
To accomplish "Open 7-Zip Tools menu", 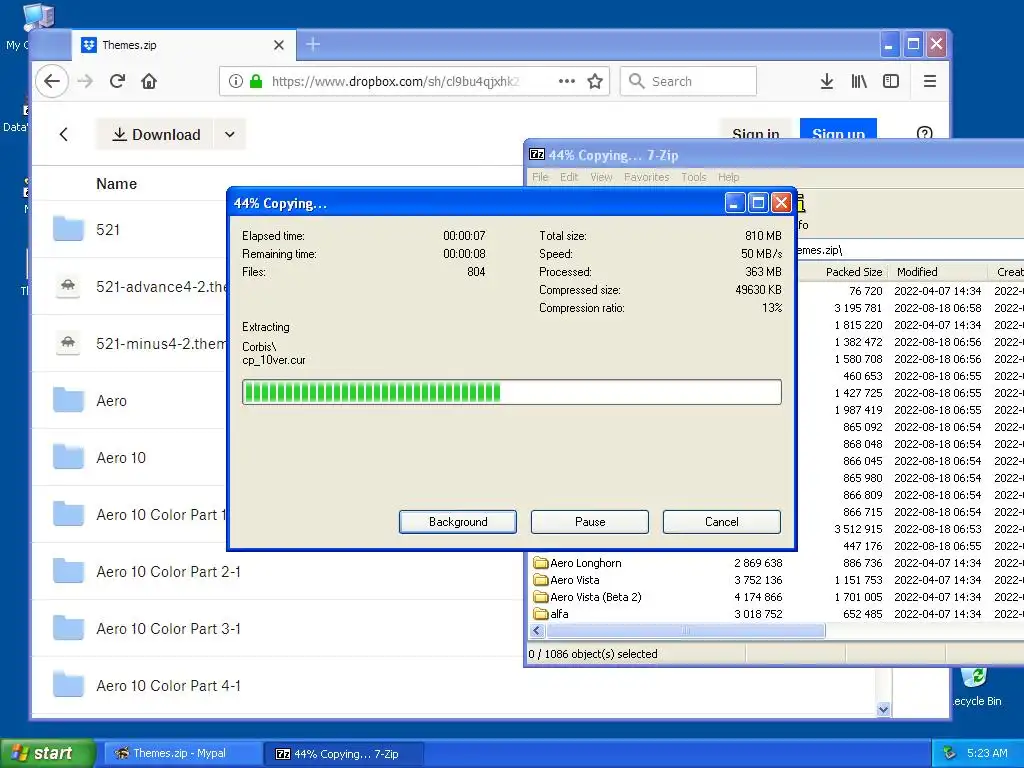I will (x=694, y=177).
